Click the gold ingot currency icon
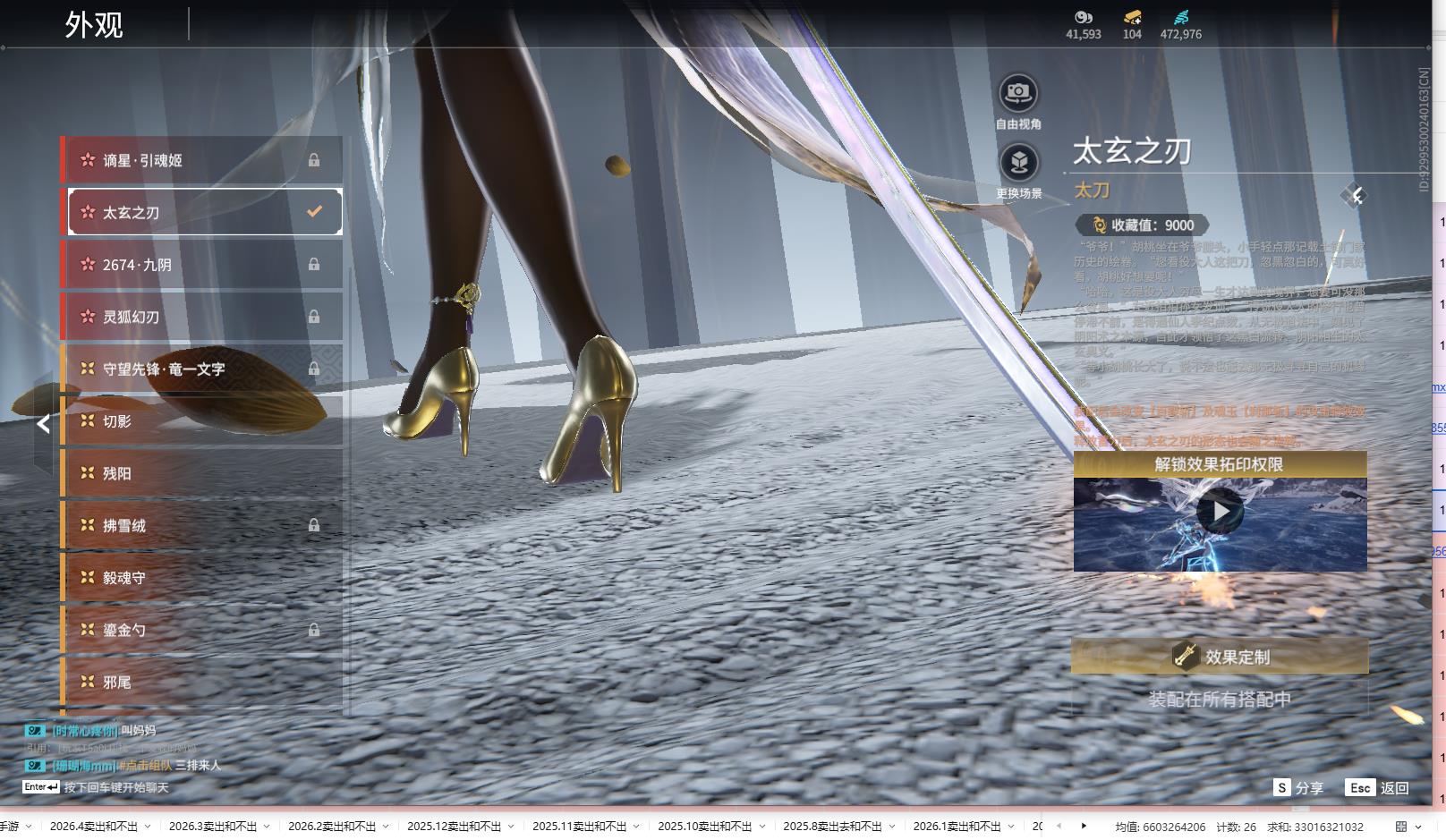The width and height of the screenshot is (1446, 840). pos(1132,17)
